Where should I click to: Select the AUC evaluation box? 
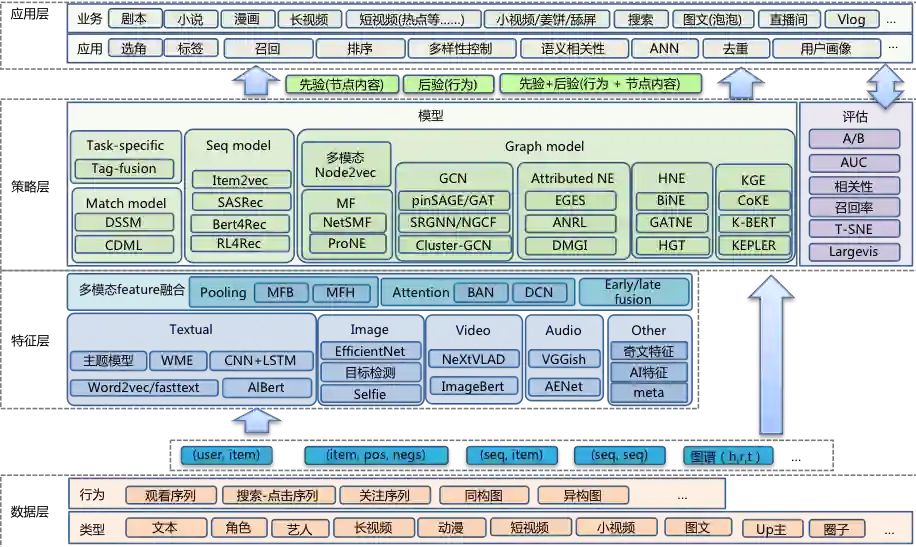pyautogui.click(x=853, y=162)
